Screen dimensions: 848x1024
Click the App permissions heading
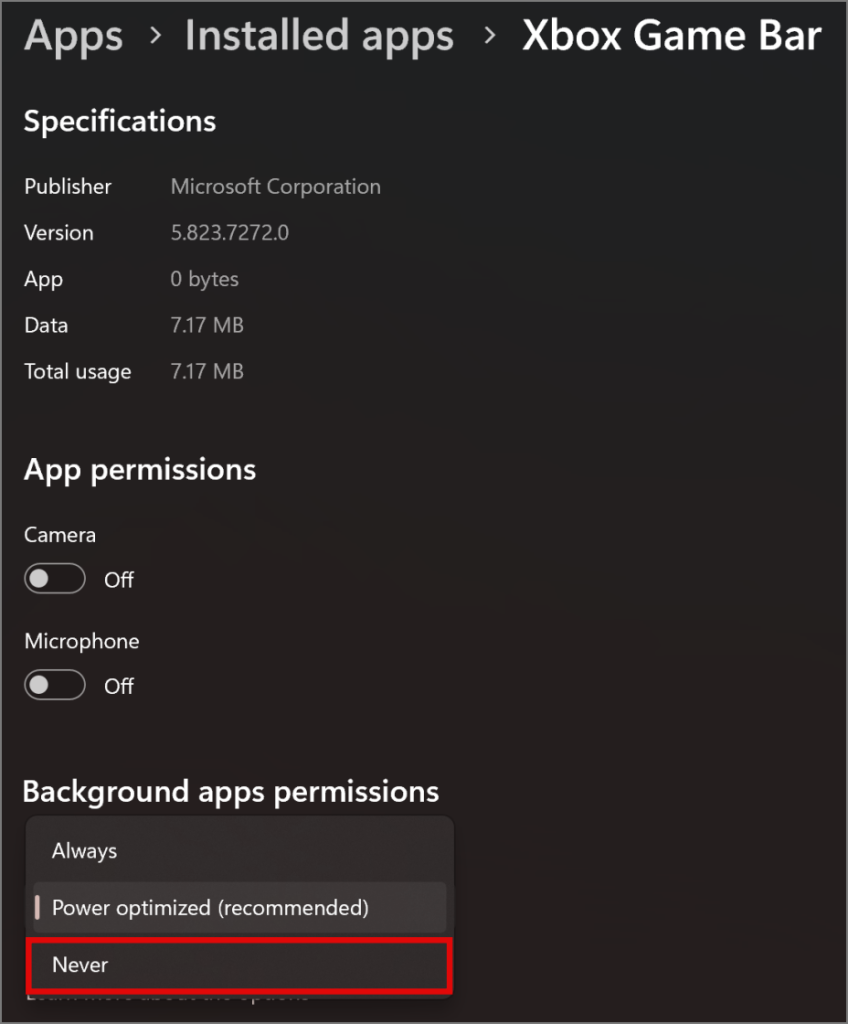coord(140,470)
